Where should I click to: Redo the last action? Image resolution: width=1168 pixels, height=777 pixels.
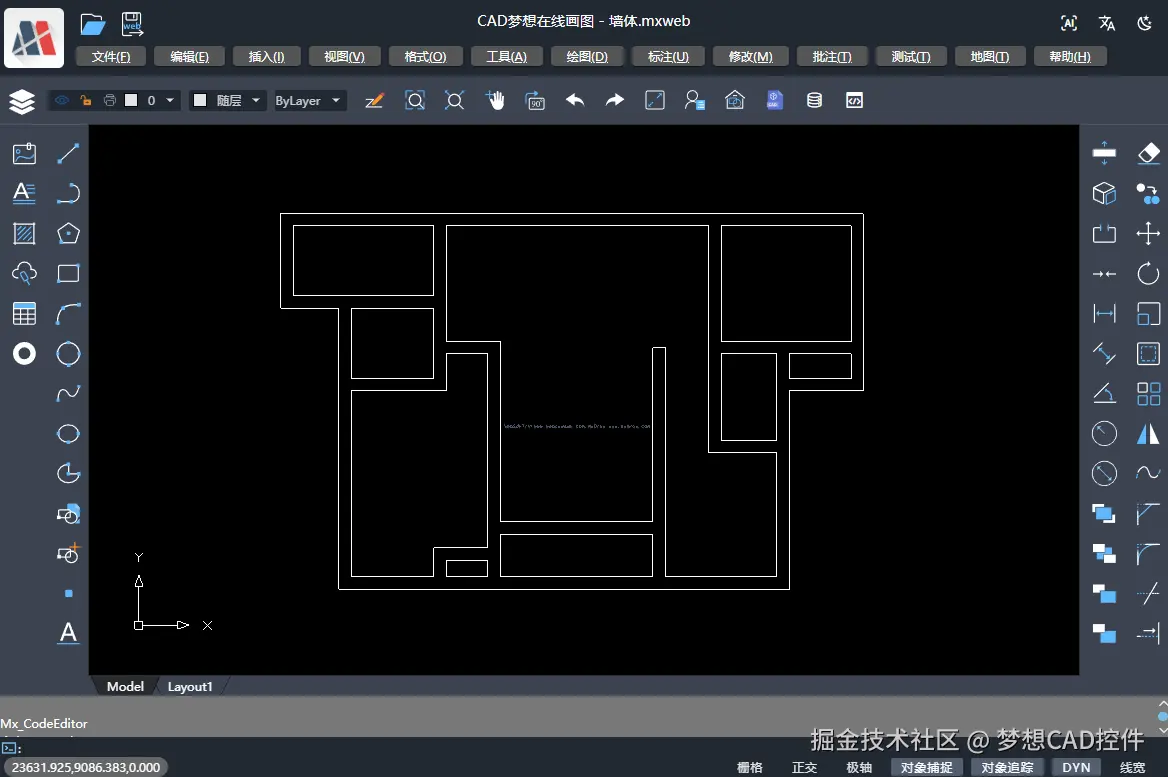pyautogui.click(x=615, y=100)
